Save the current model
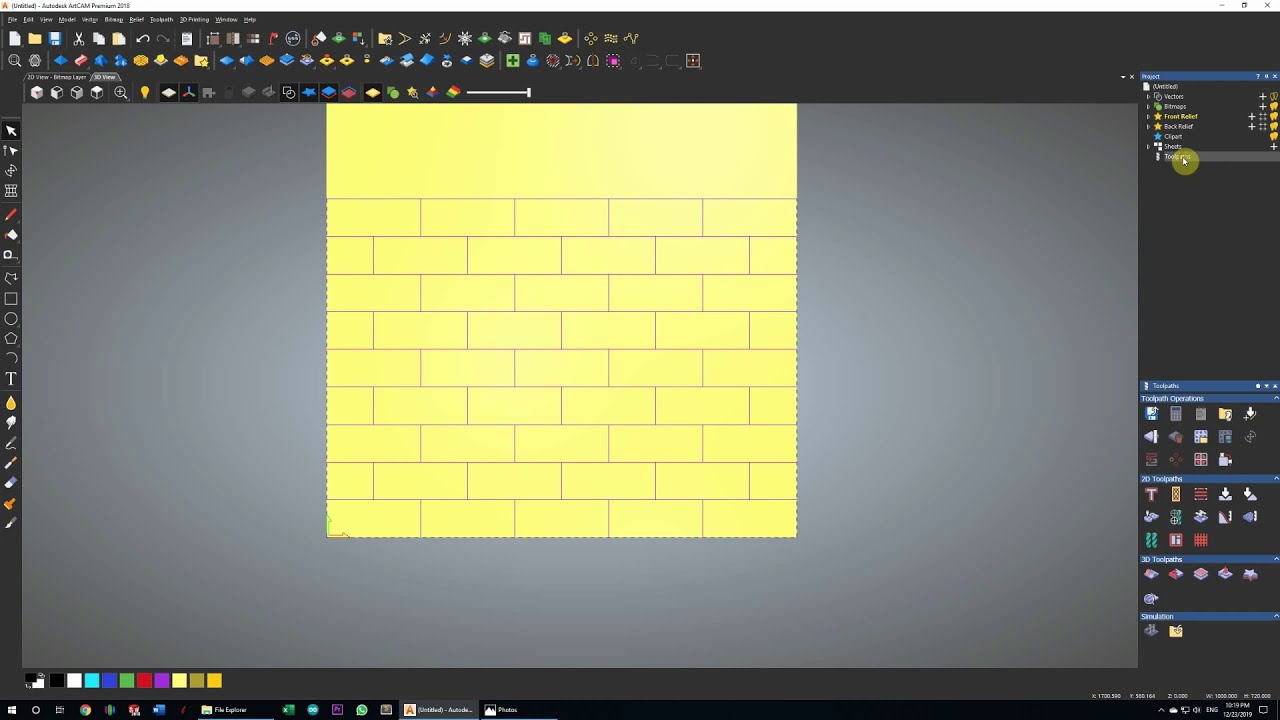 [55, 38]
